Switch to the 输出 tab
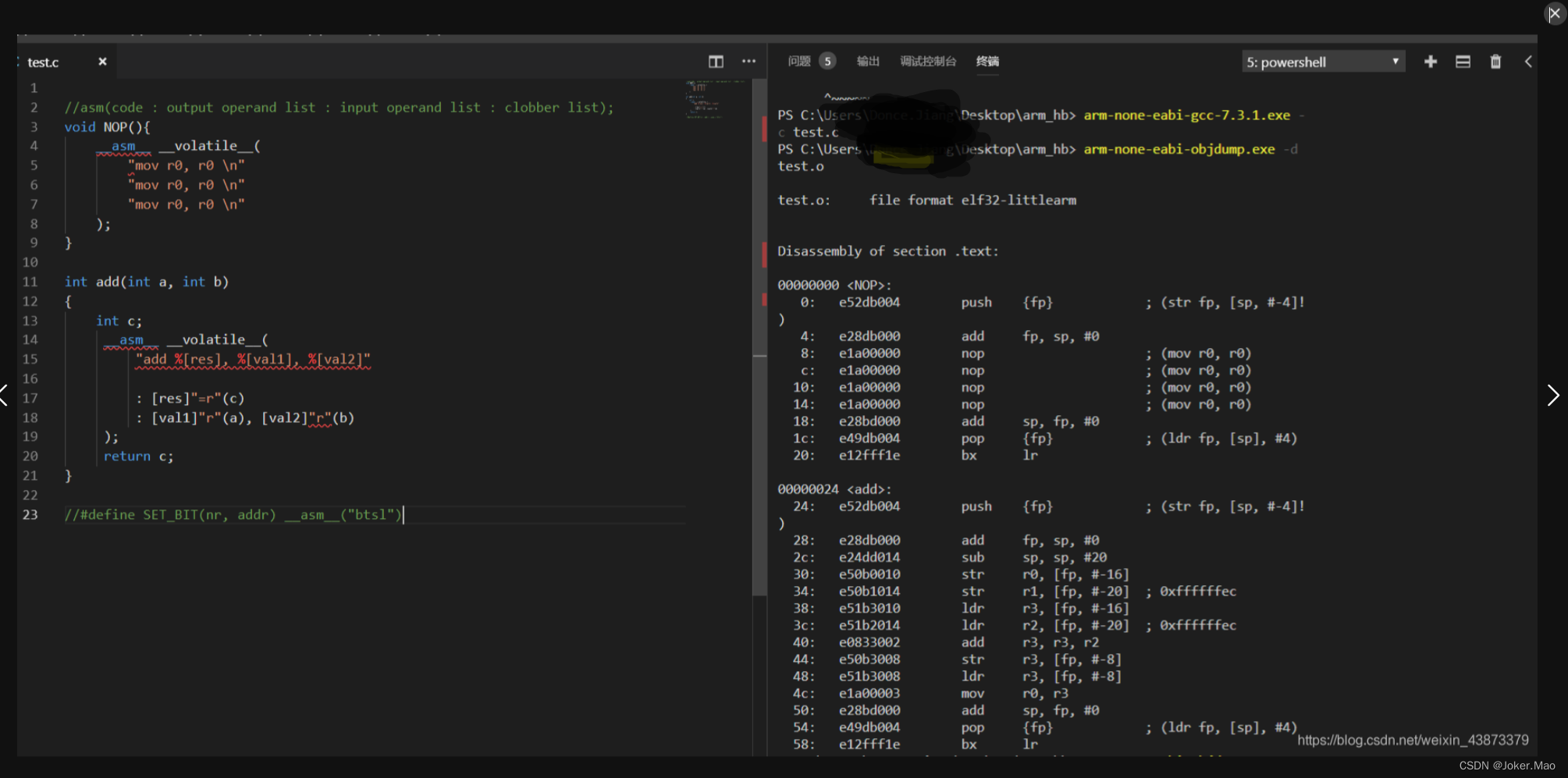 [869, 61]
